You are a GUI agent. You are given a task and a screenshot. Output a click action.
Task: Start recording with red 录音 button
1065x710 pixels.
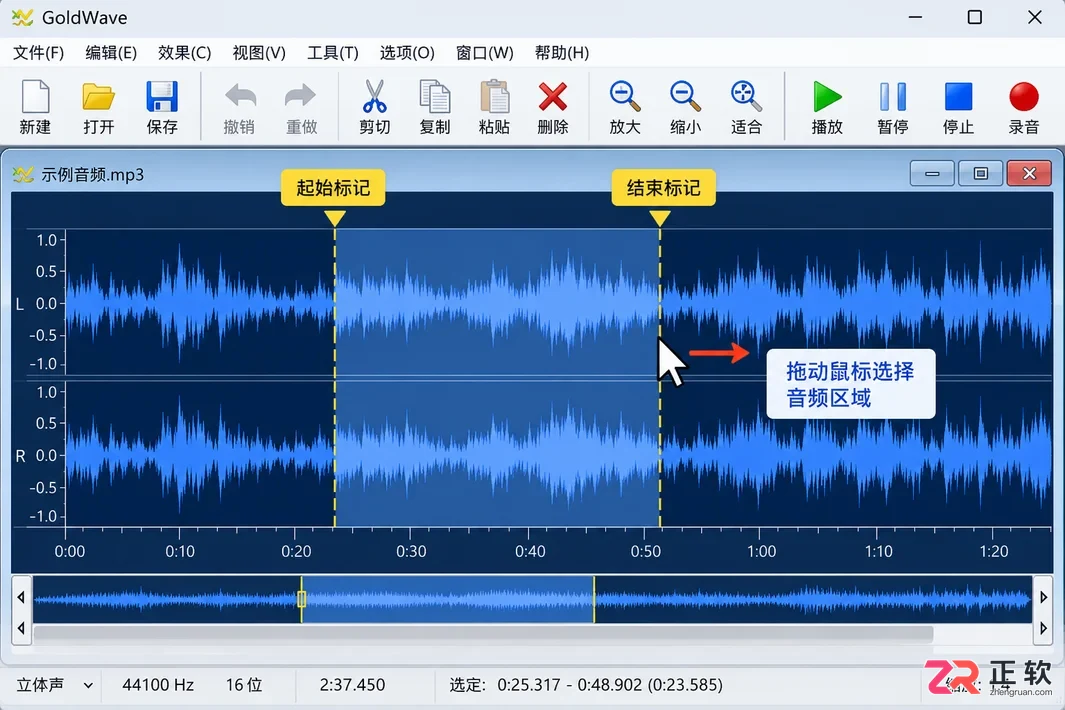tap(1024, 107)
